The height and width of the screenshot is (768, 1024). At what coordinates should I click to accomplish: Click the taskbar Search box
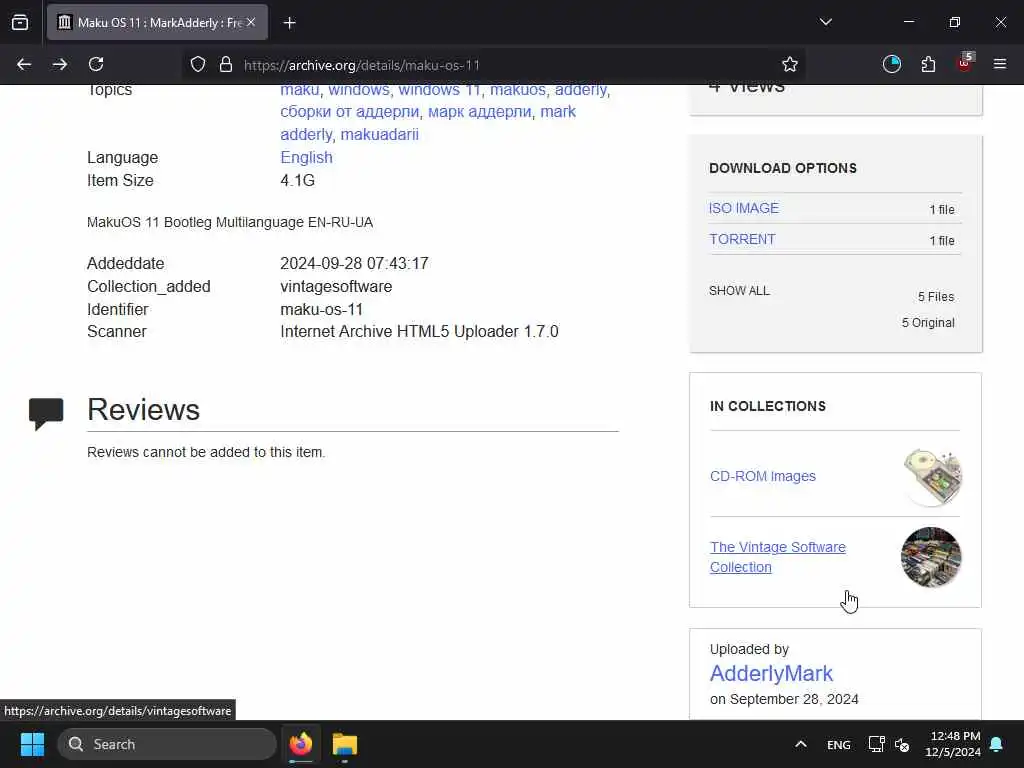coord(167,744)
